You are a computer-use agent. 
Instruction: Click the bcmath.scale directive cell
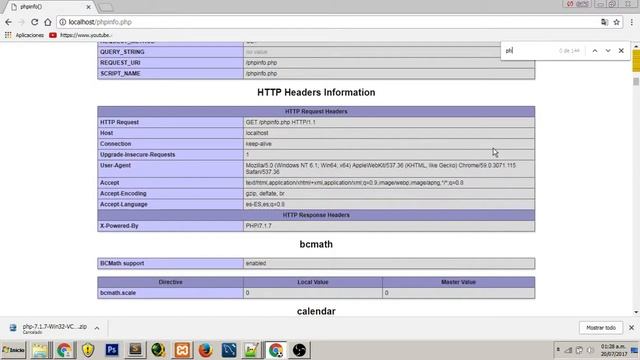(x=170, y=293)
